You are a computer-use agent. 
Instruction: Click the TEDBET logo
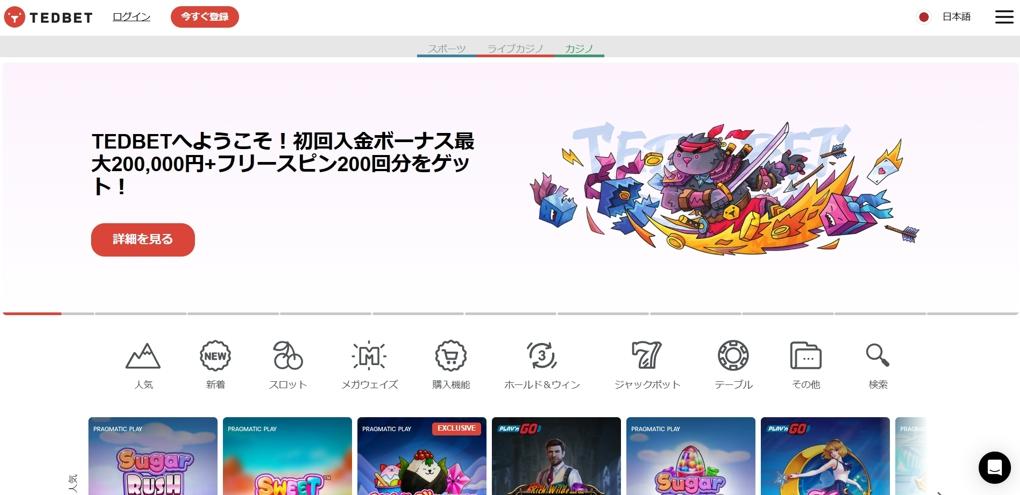pos(48,17)
